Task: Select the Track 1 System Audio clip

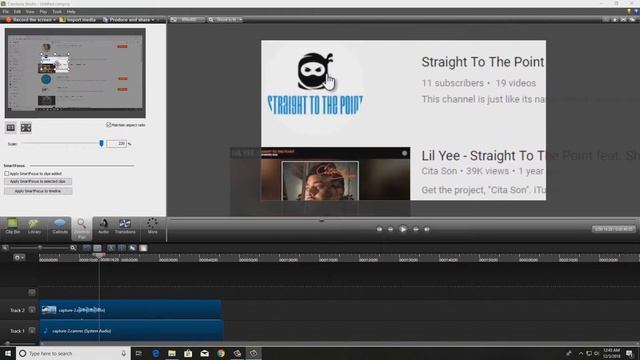Action: coord(131,331)
